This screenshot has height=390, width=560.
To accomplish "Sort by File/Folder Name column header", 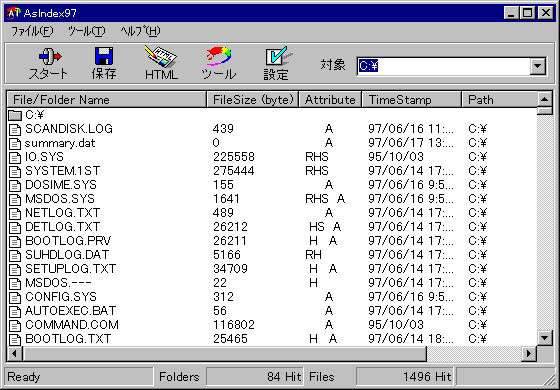I will coord(106,100).
